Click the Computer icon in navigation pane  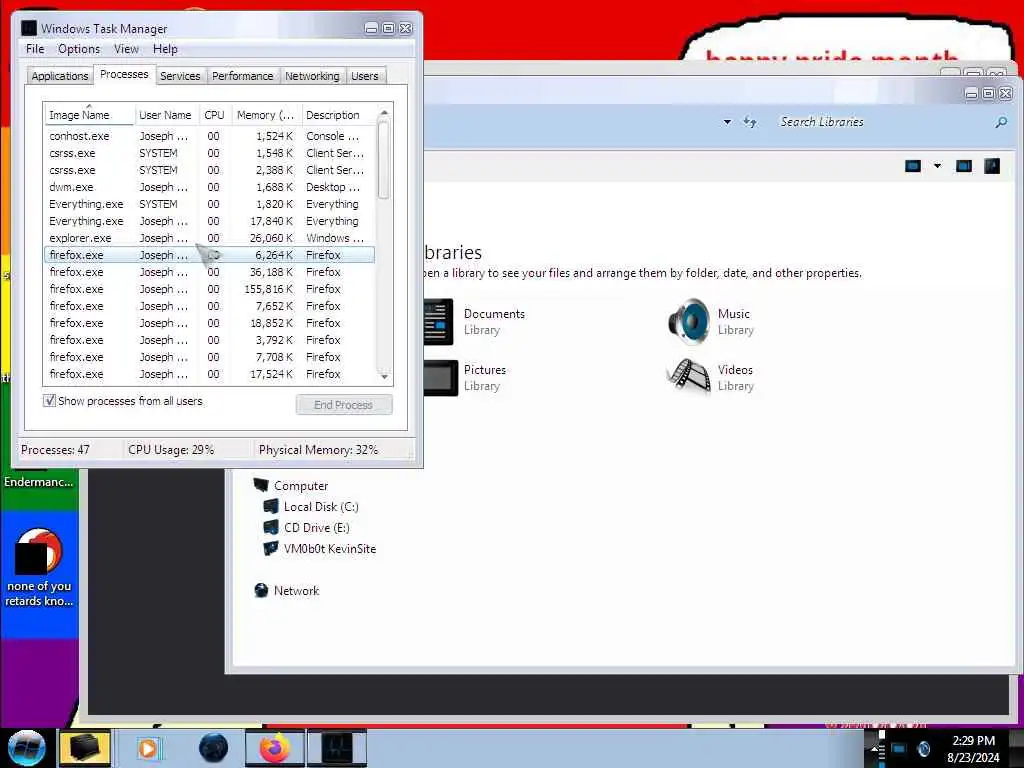point(261,485)
